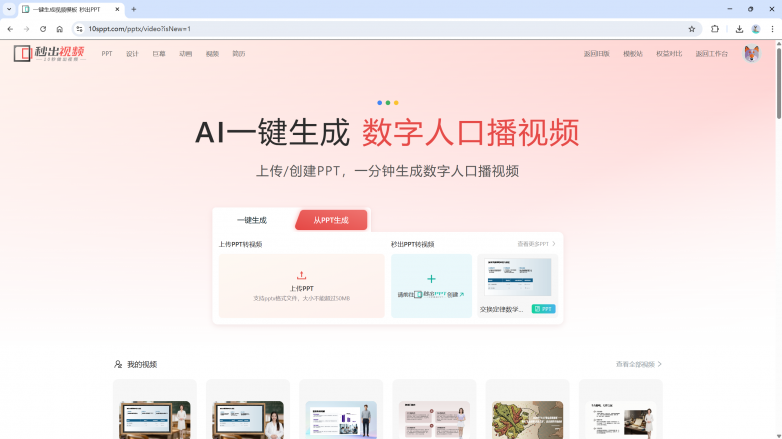Open the browser downloads icon
782x439 pixels.
[739, 29]
